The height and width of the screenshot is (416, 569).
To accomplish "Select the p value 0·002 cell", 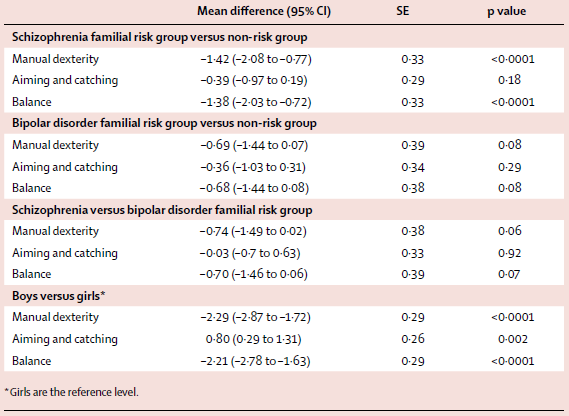I will click(513, 339).
